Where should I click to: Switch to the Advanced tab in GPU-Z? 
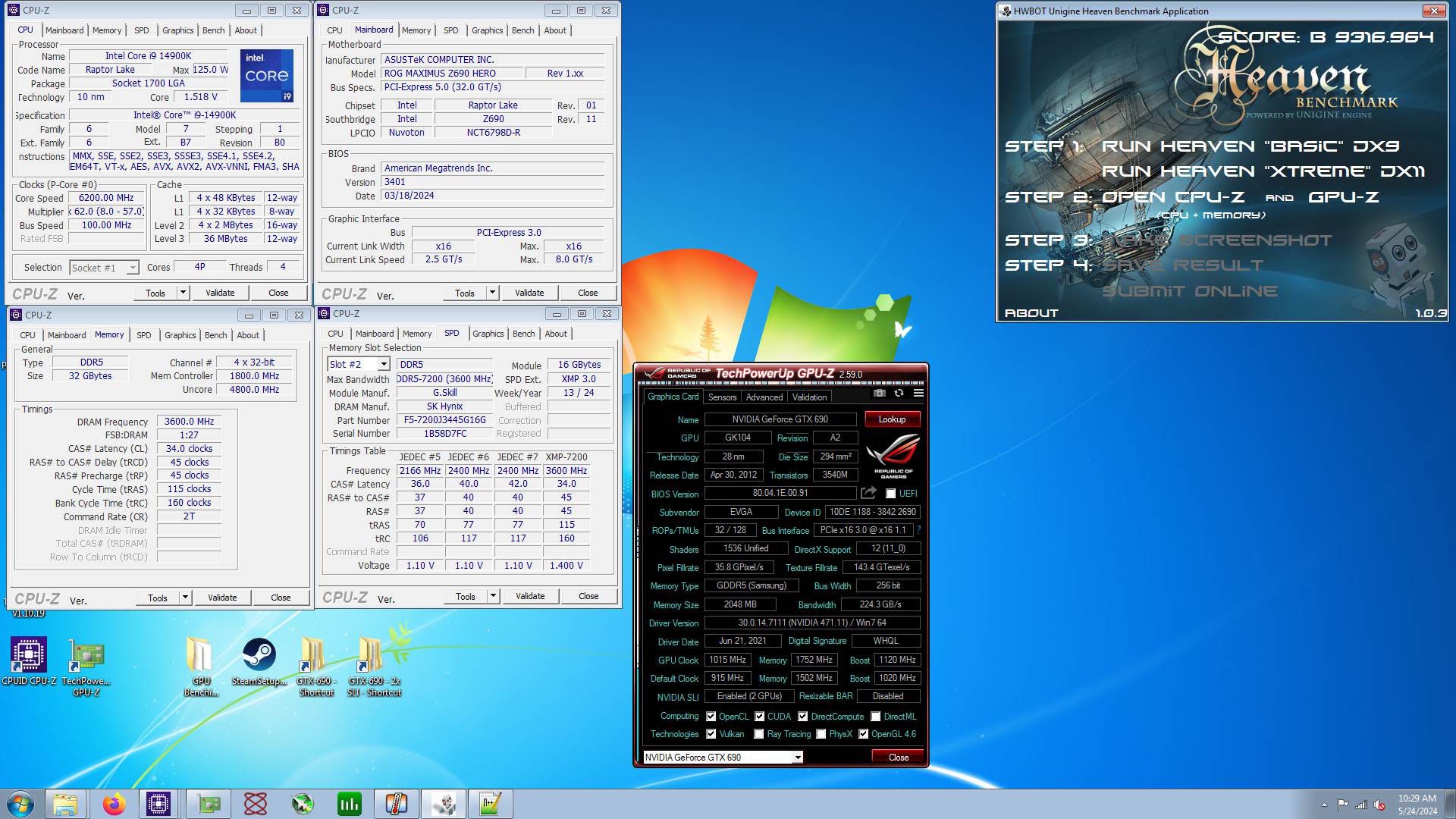point(764,397)
